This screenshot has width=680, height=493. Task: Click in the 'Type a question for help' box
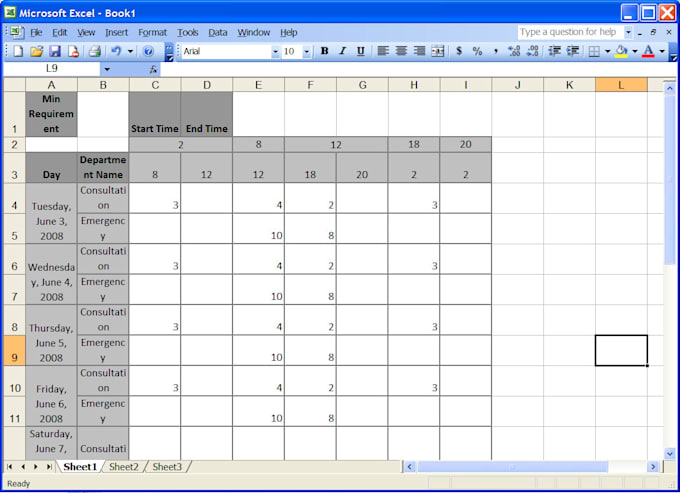pyautogui.click(x=570, y=32)
